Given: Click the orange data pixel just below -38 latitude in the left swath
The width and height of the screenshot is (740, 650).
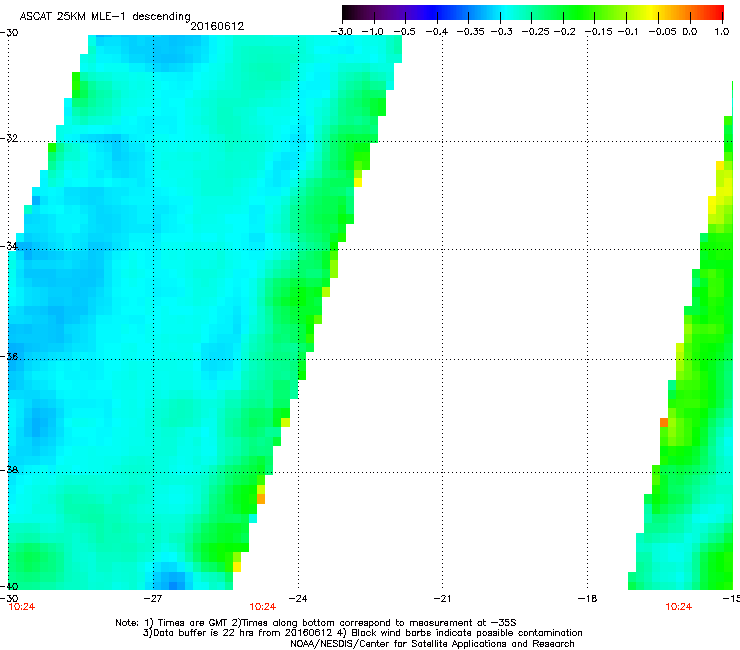Looking at the screenshot, I should point(261,498).
